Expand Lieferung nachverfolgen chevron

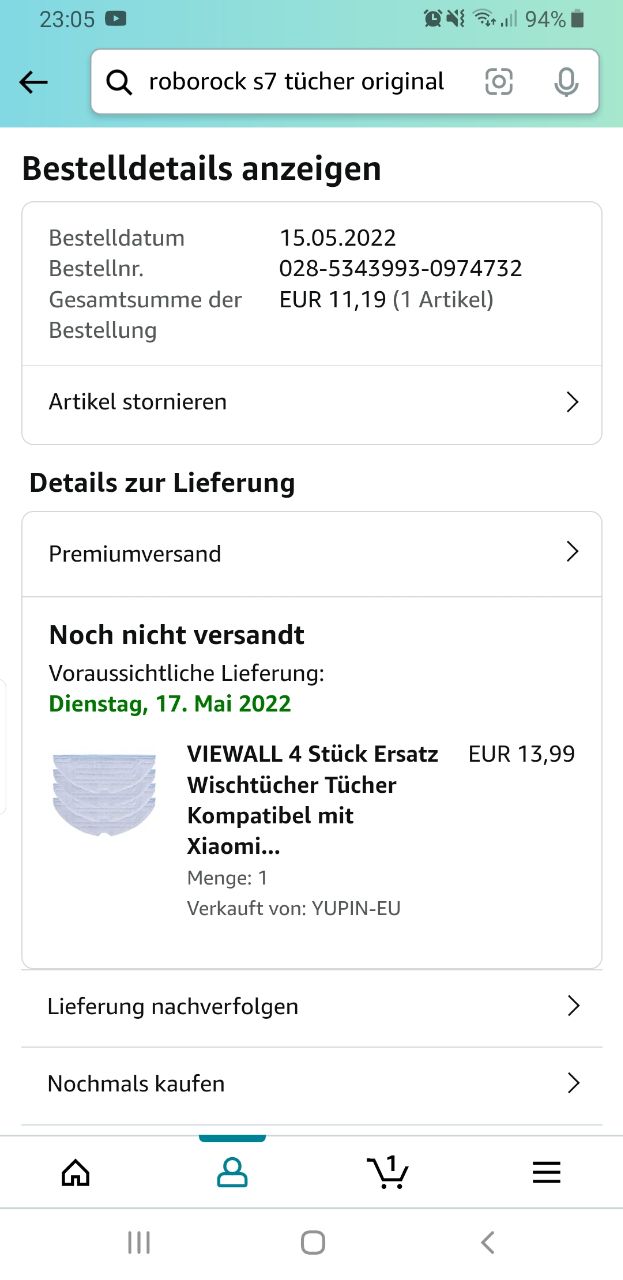click(573, 1006)
